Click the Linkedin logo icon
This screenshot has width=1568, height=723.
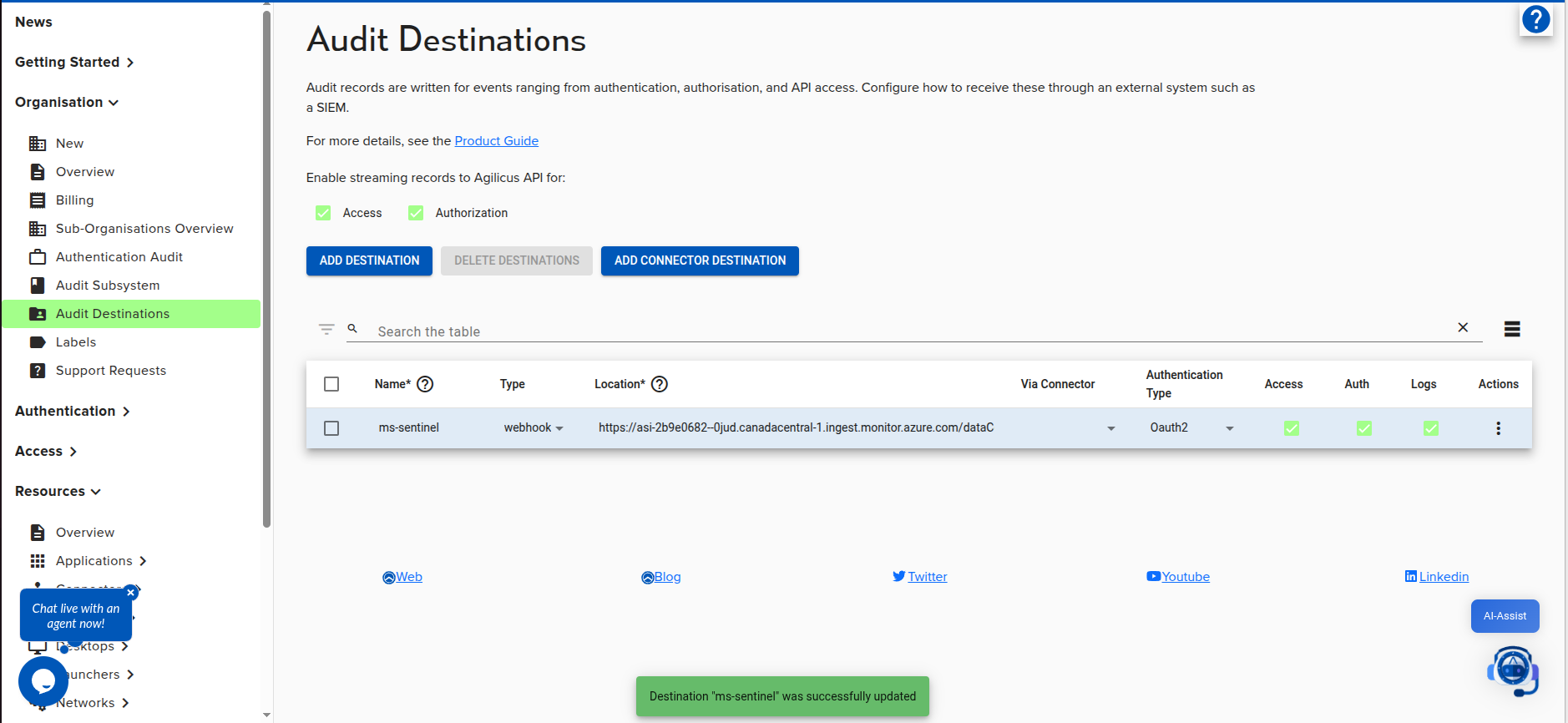(1411, 576)
